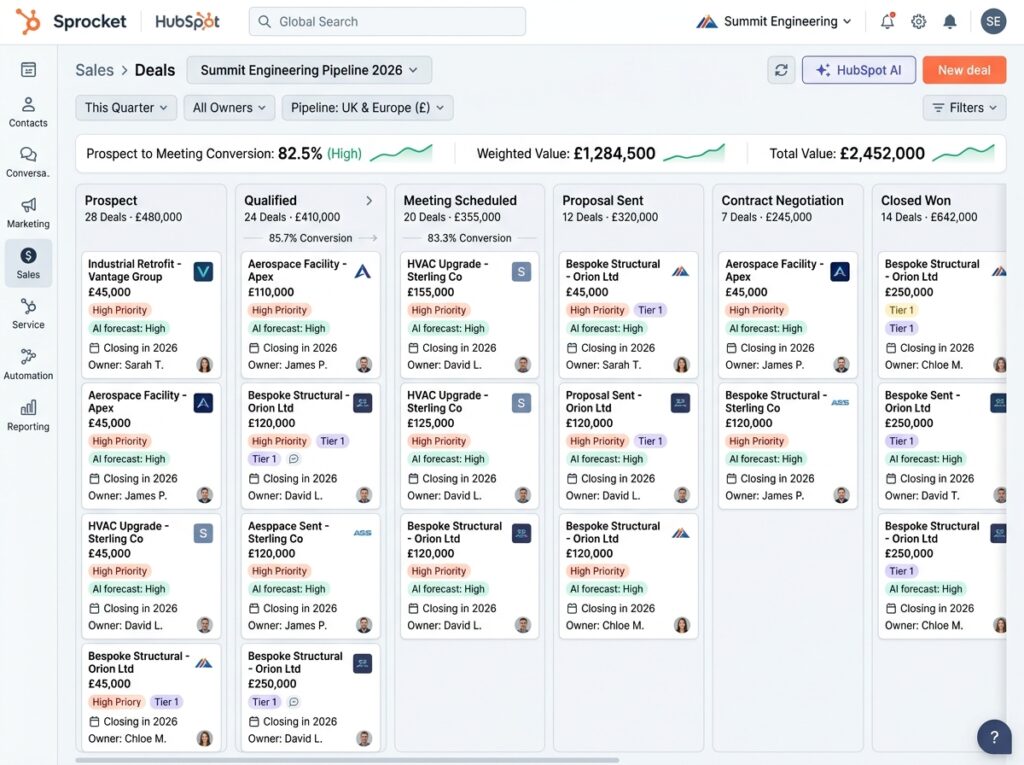Click the Meeting Scheduled column header
Image resolution: width=1024 pixels, height=765 pixels.
tap(460, 201)
